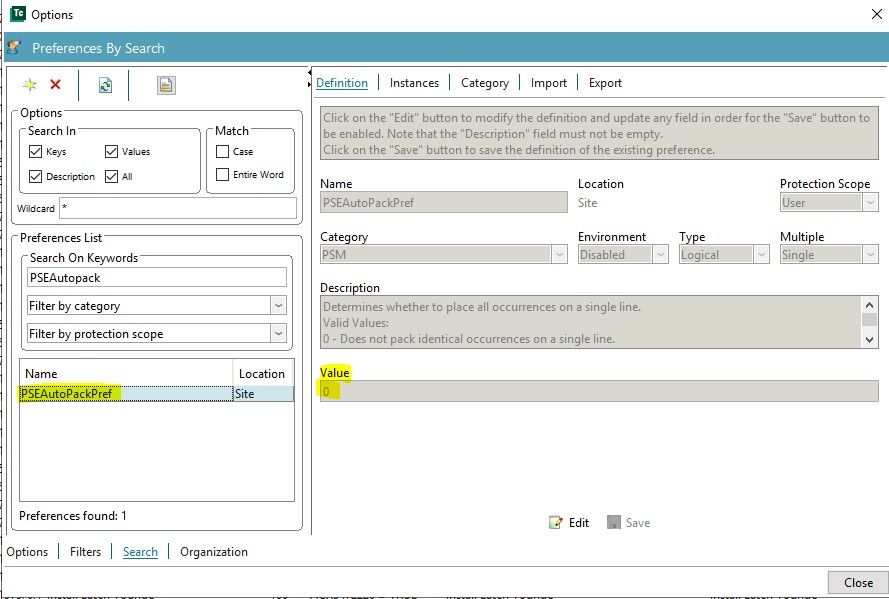Click the new preference star icon
Screen dimensions: 889x599
coord(31,85)
